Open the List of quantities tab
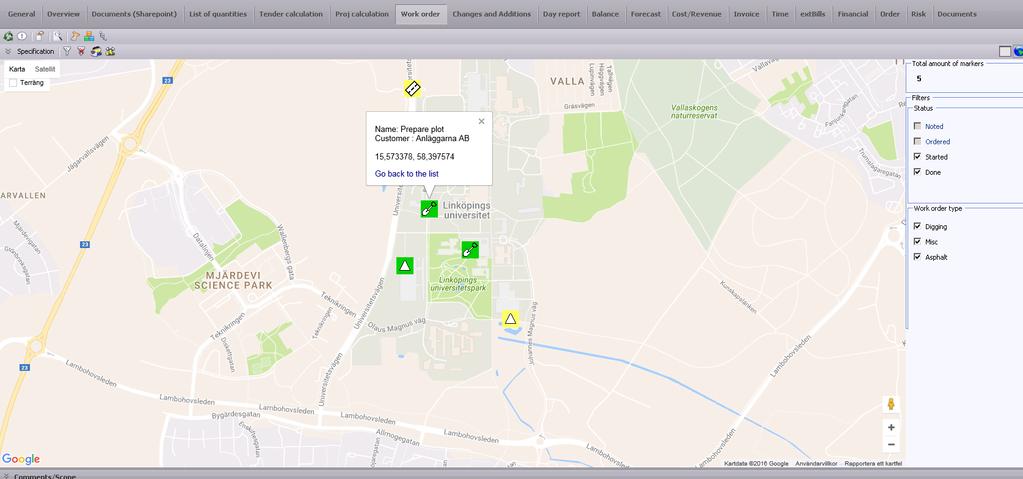The image size is (1023, 479). 218,14
